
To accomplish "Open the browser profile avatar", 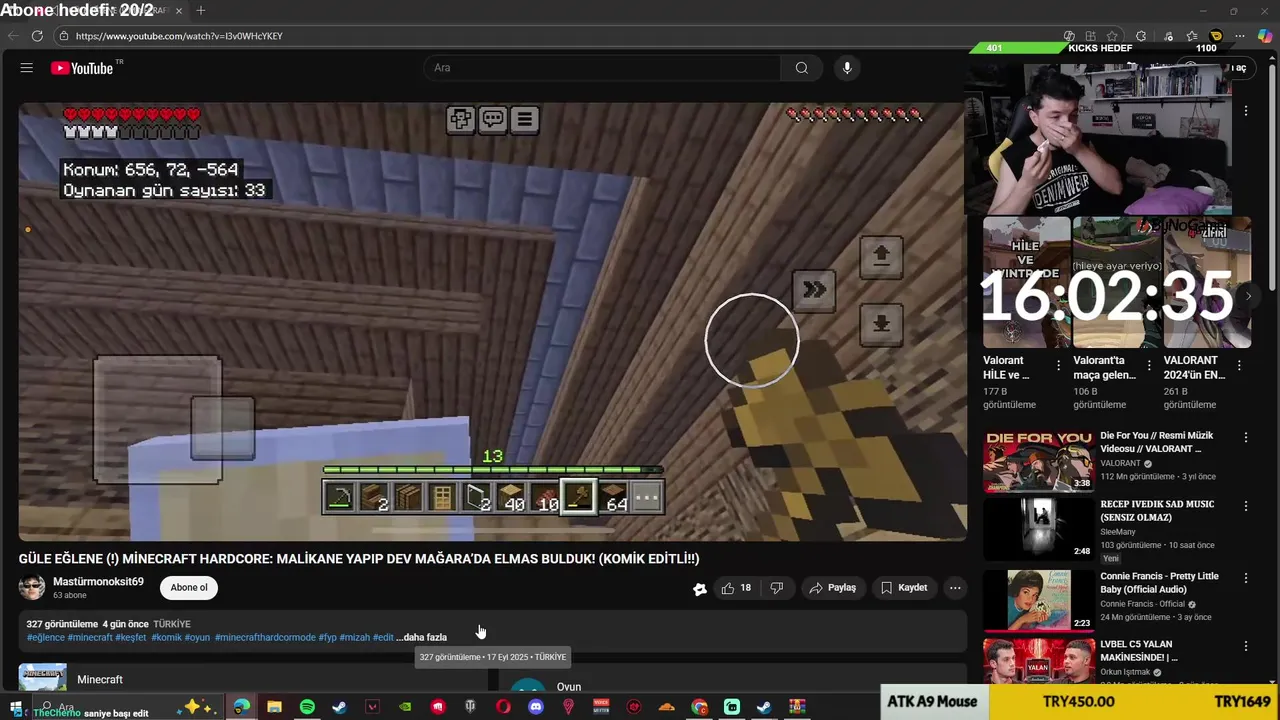I will [x=1216, y=36].
